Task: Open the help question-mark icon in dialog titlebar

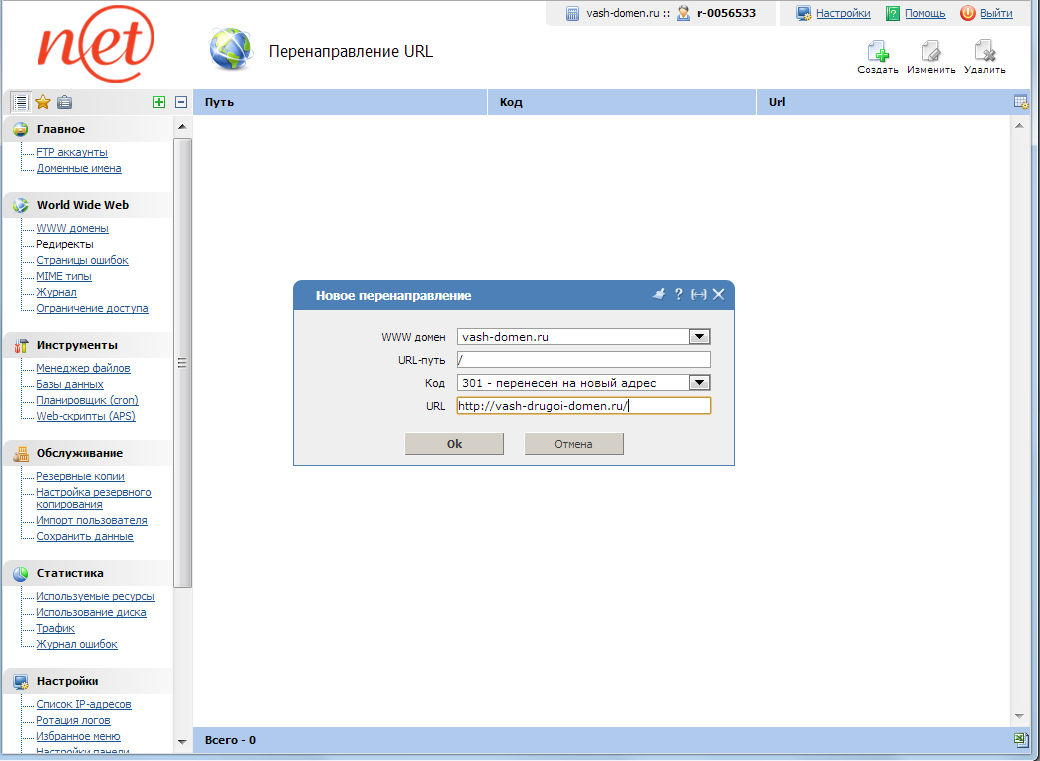Action: (x=679, y=294)
